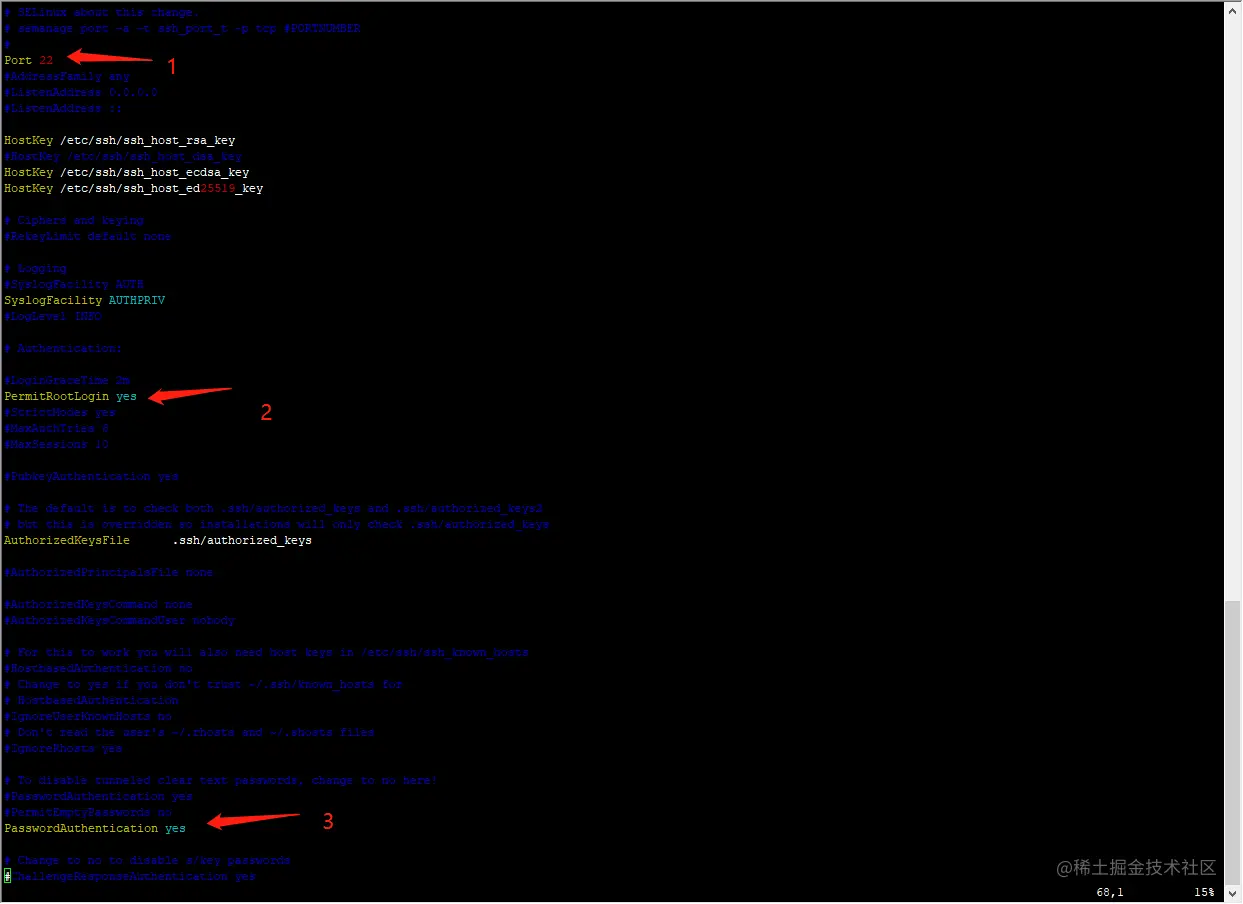This screenshot has width=1243, height=904.
Task: Click the '# Ciphers and keying' comment
Action: click(x=74, y=221)
